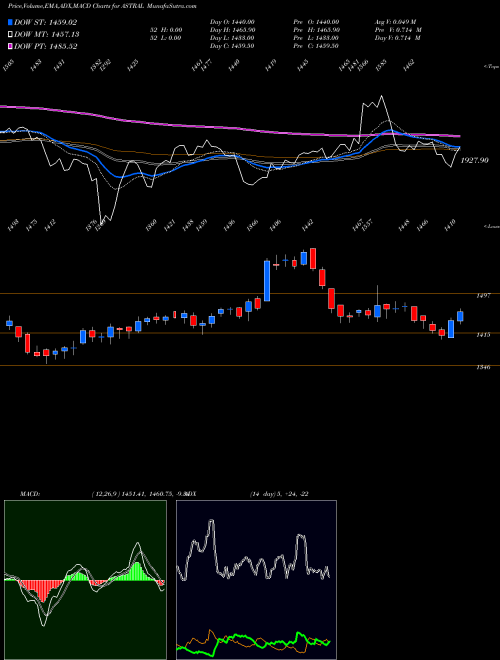
Task: Click the 1497 resistance level label
Action: click(484, 296)
